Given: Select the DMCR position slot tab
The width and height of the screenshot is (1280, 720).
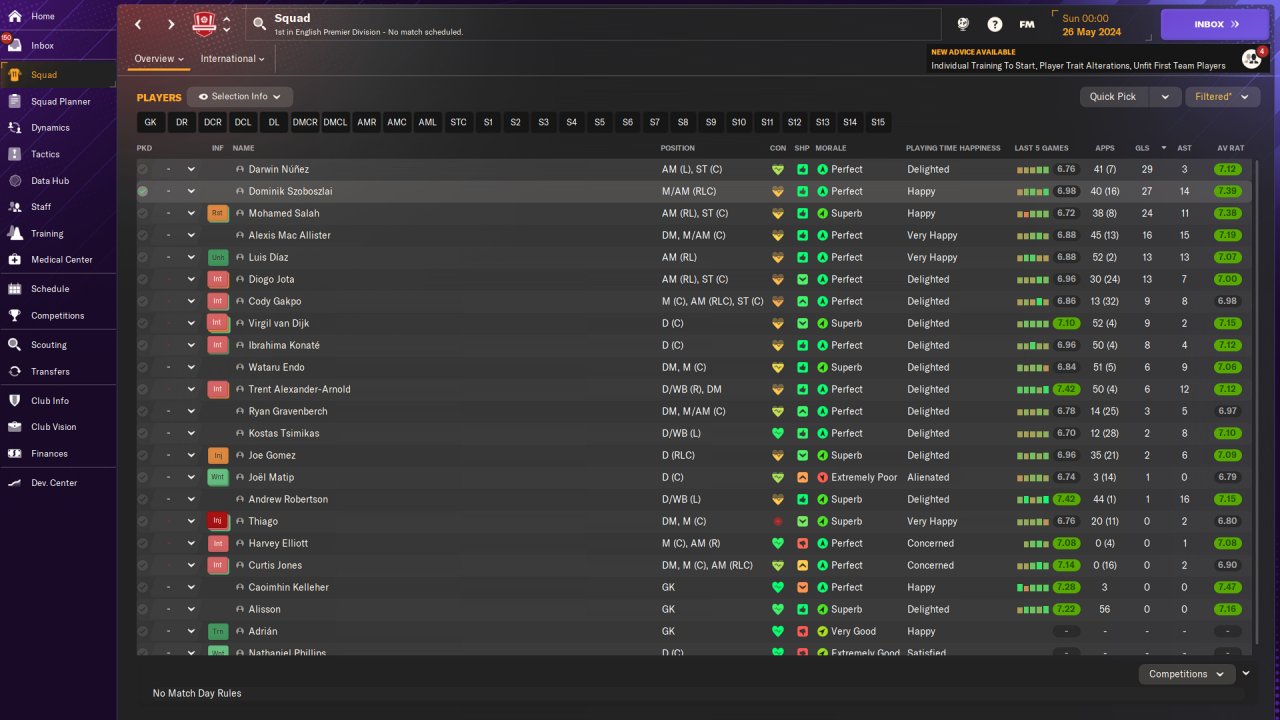Looking at the screenshot, I should point(305,122).
